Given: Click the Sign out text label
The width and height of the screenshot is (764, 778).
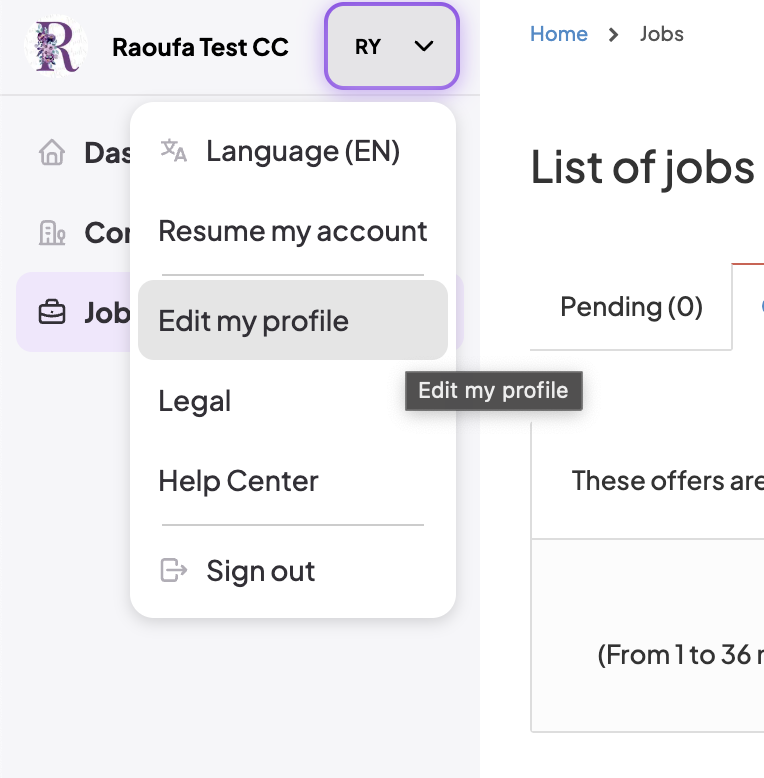Looking at the screenshot, I should coord(261,571).
